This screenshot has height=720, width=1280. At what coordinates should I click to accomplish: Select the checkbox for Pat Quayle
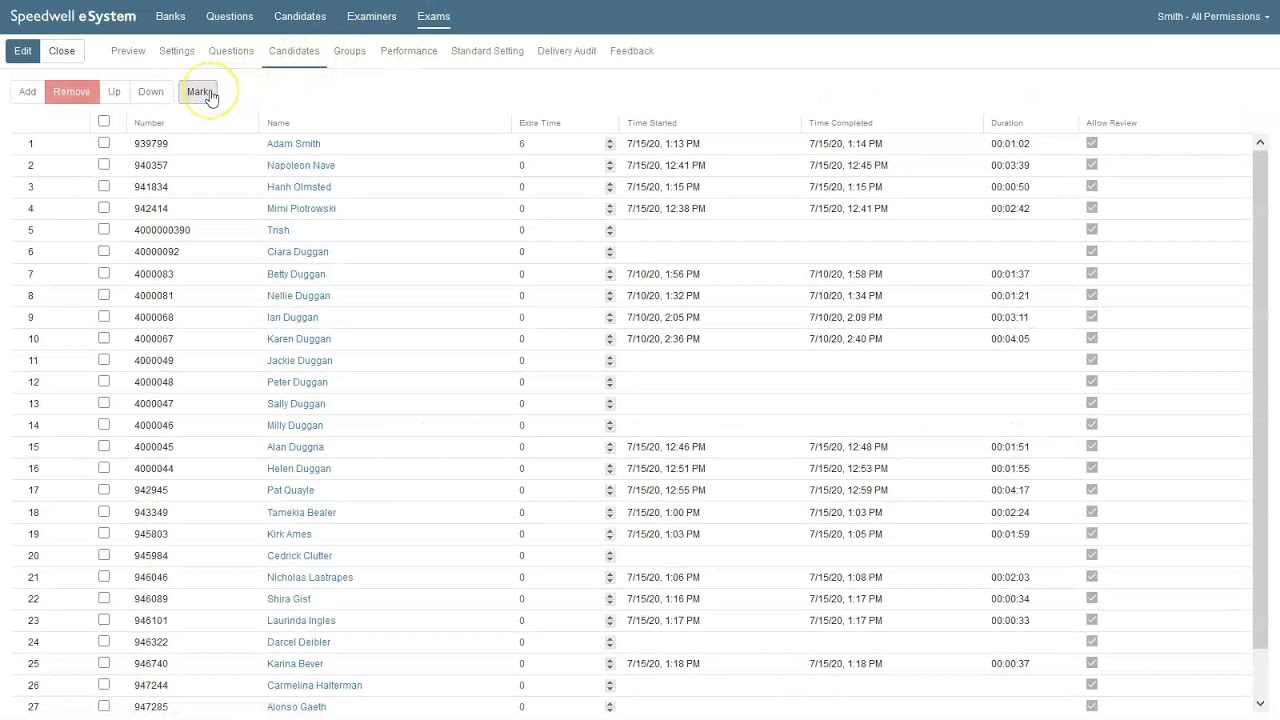pos(104,490)
